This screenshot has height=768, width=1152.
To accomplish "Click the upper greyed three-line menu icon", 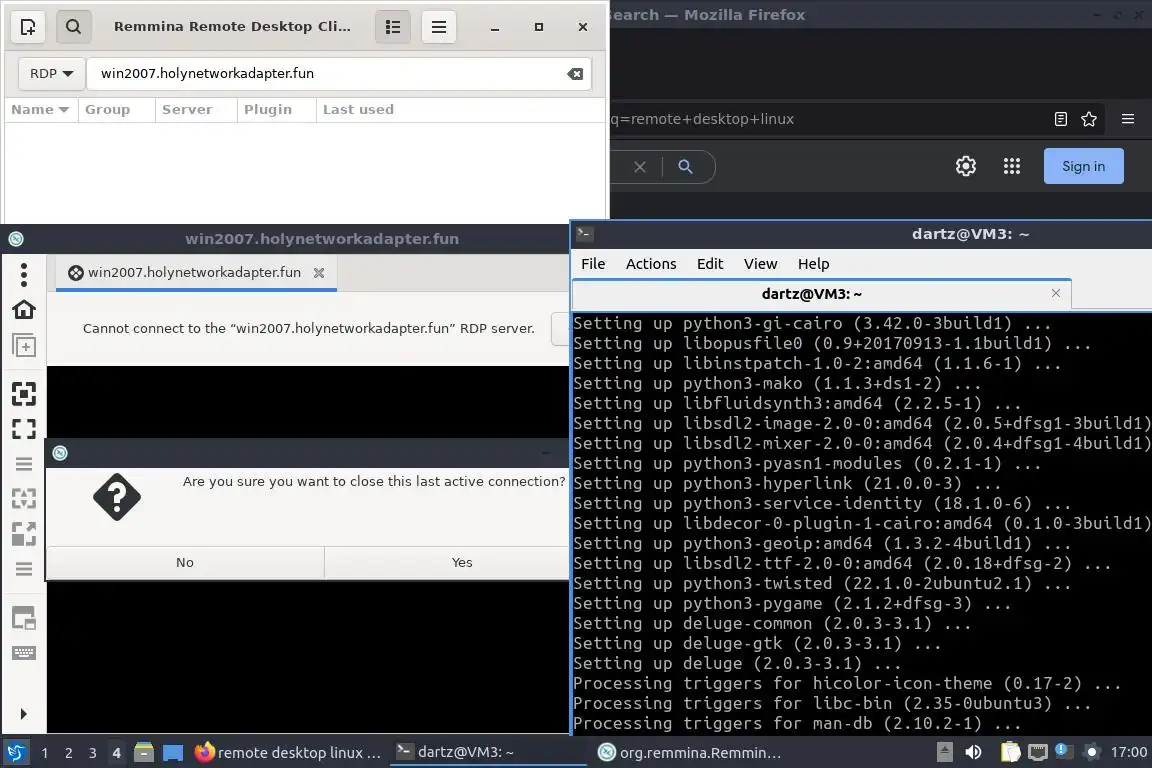I will tap(24, 464).
